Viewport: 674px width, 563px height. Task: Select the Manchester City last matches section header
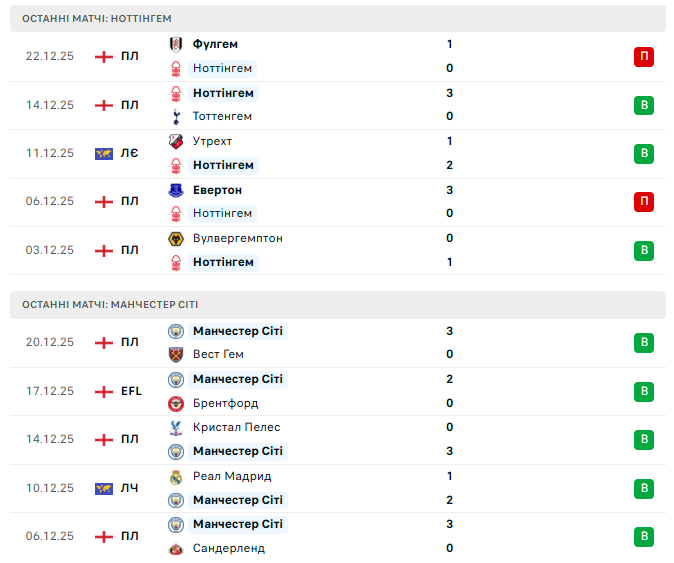[x=337, y=304]
